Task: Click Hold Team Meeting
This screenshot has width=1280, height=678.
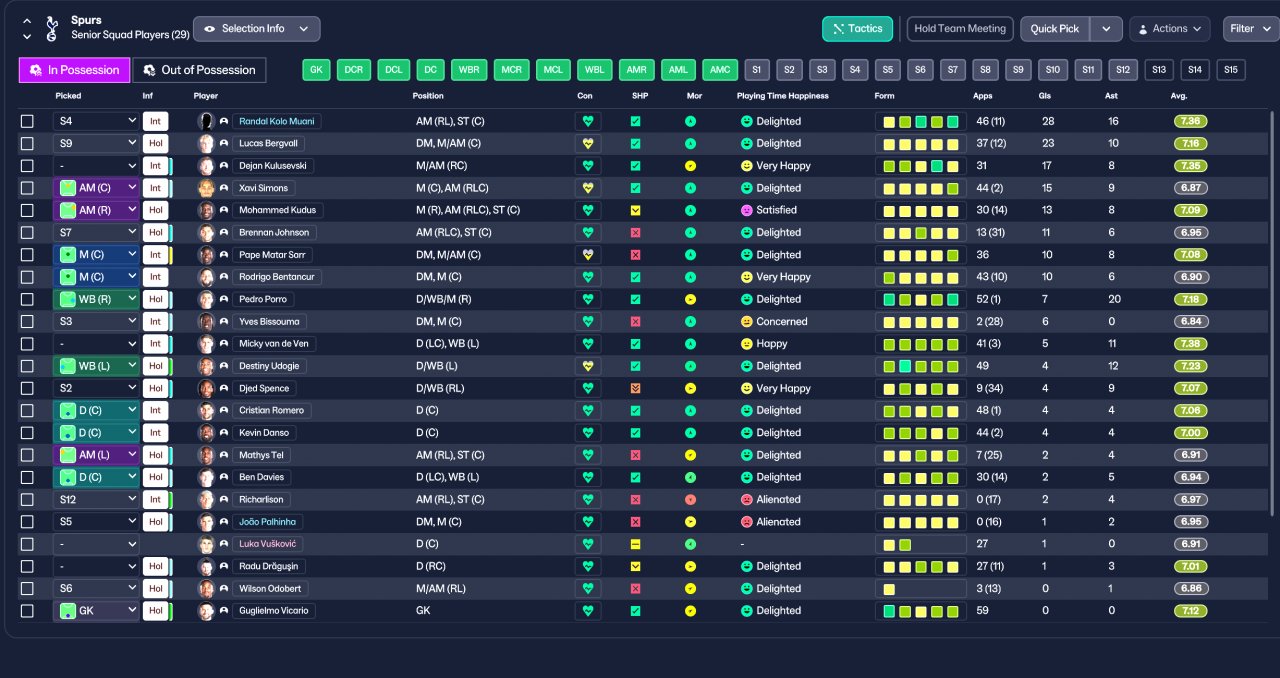Action: pos(959,29)
